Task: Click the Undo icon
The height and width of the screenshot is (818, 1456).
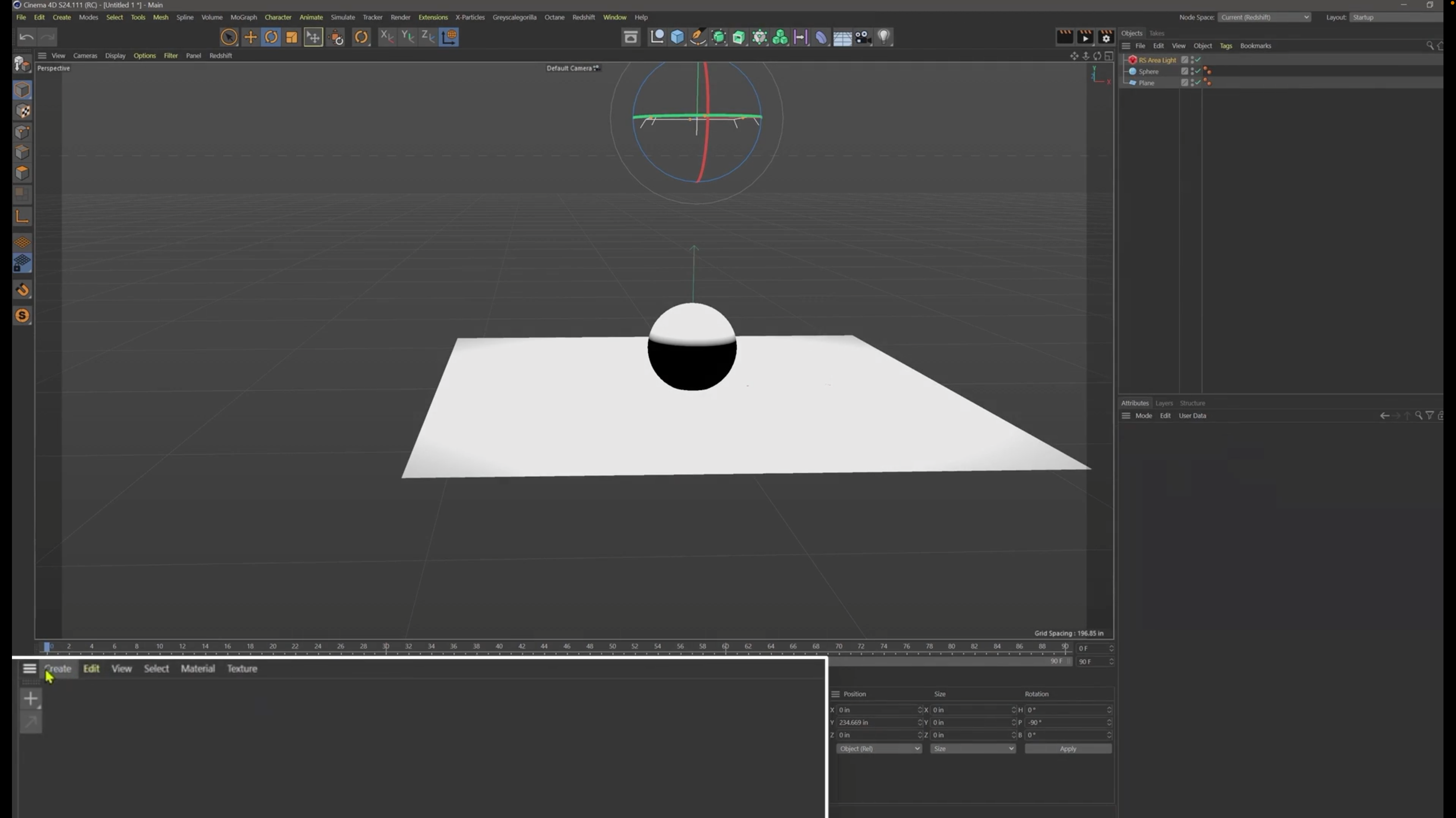Action: tap(26, 37)
